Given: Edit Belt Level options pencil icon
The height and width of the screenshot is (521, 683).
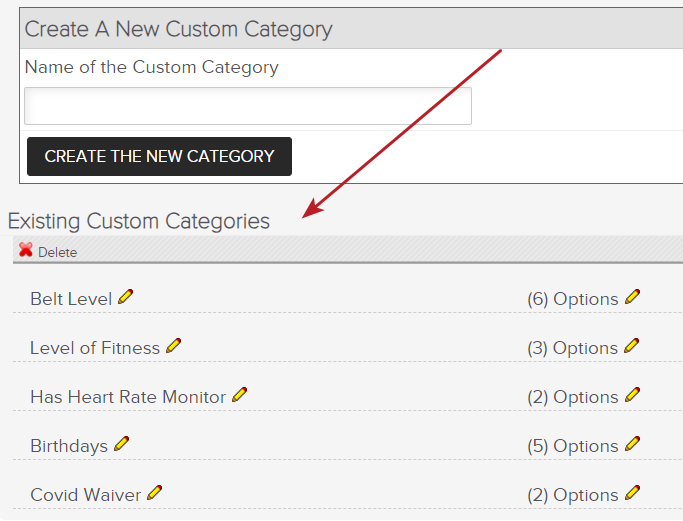Looking at the screenshot, I should [632, 297].
